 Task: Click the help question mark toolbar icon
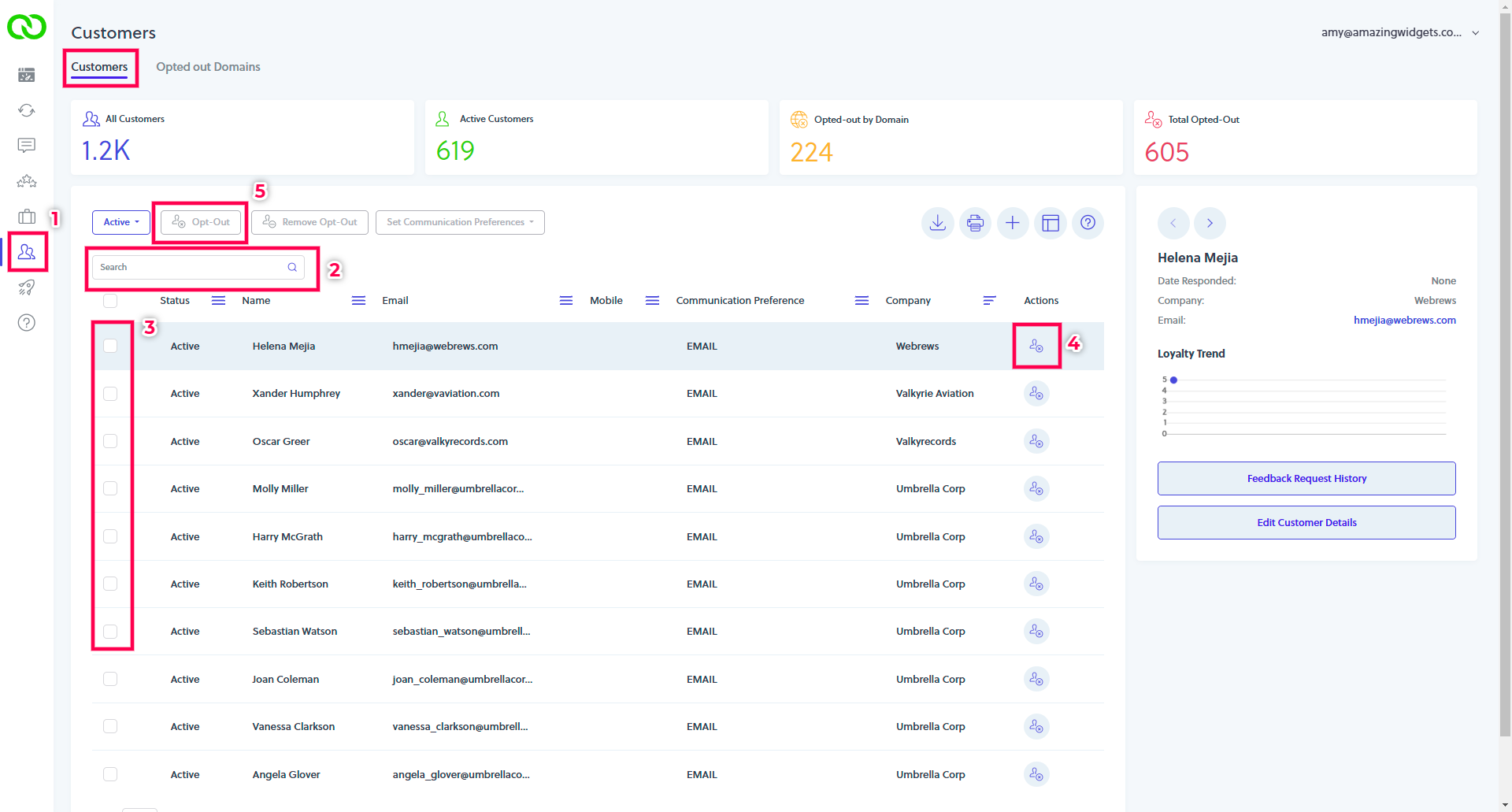[x=1088, y=223]
